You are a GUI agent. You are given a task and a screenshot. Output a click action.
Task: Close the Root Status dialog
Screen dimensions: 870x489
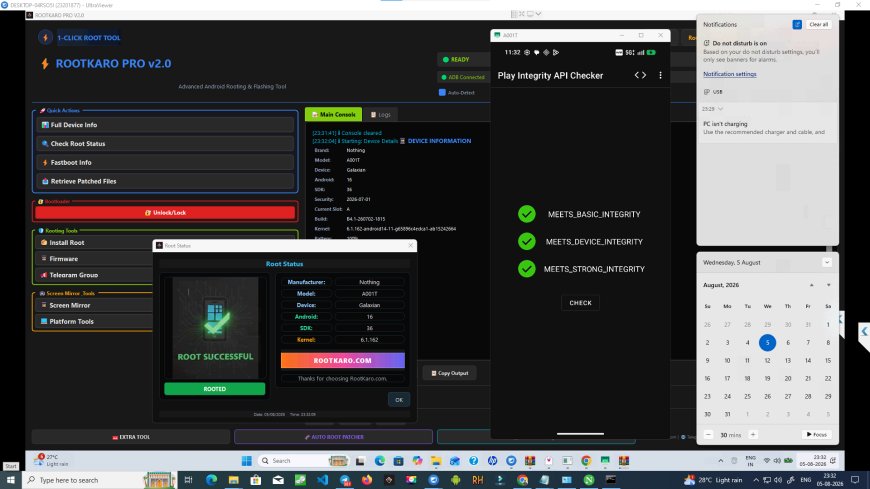coord(411,245)
